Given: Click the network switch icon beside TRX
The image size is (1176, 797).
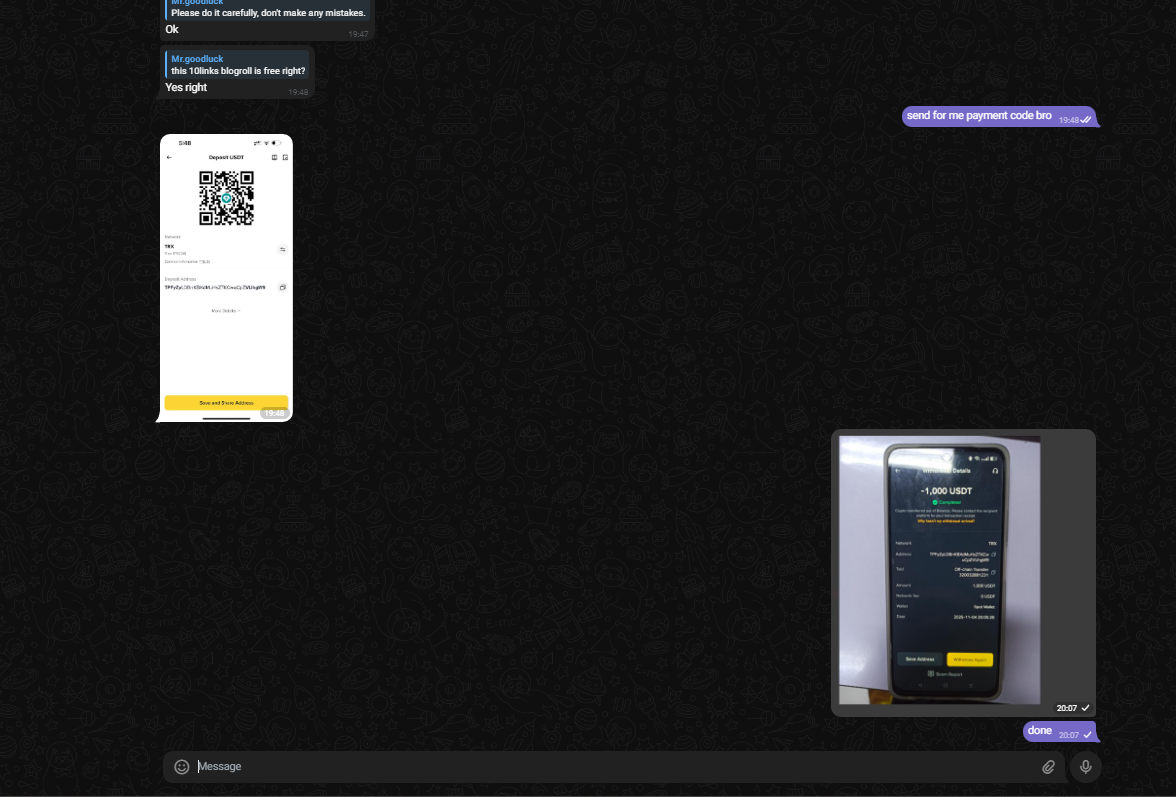Looking at the screenshot, I should pyautogui.click(x=282, y=249).
